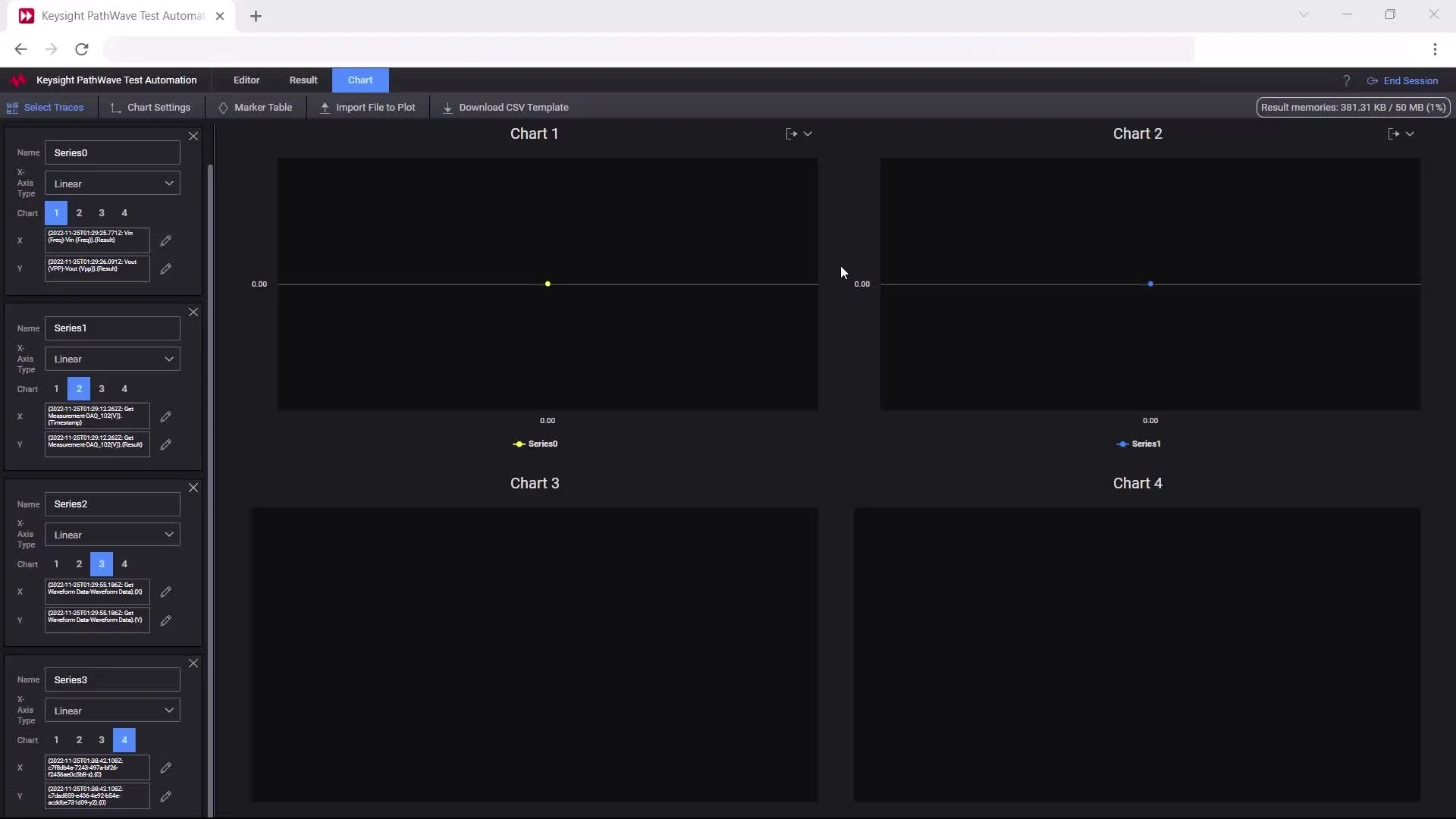The width and height of the screenshot is (1456, 819).
Task: Click Series2 name input field
Action: 112,504
